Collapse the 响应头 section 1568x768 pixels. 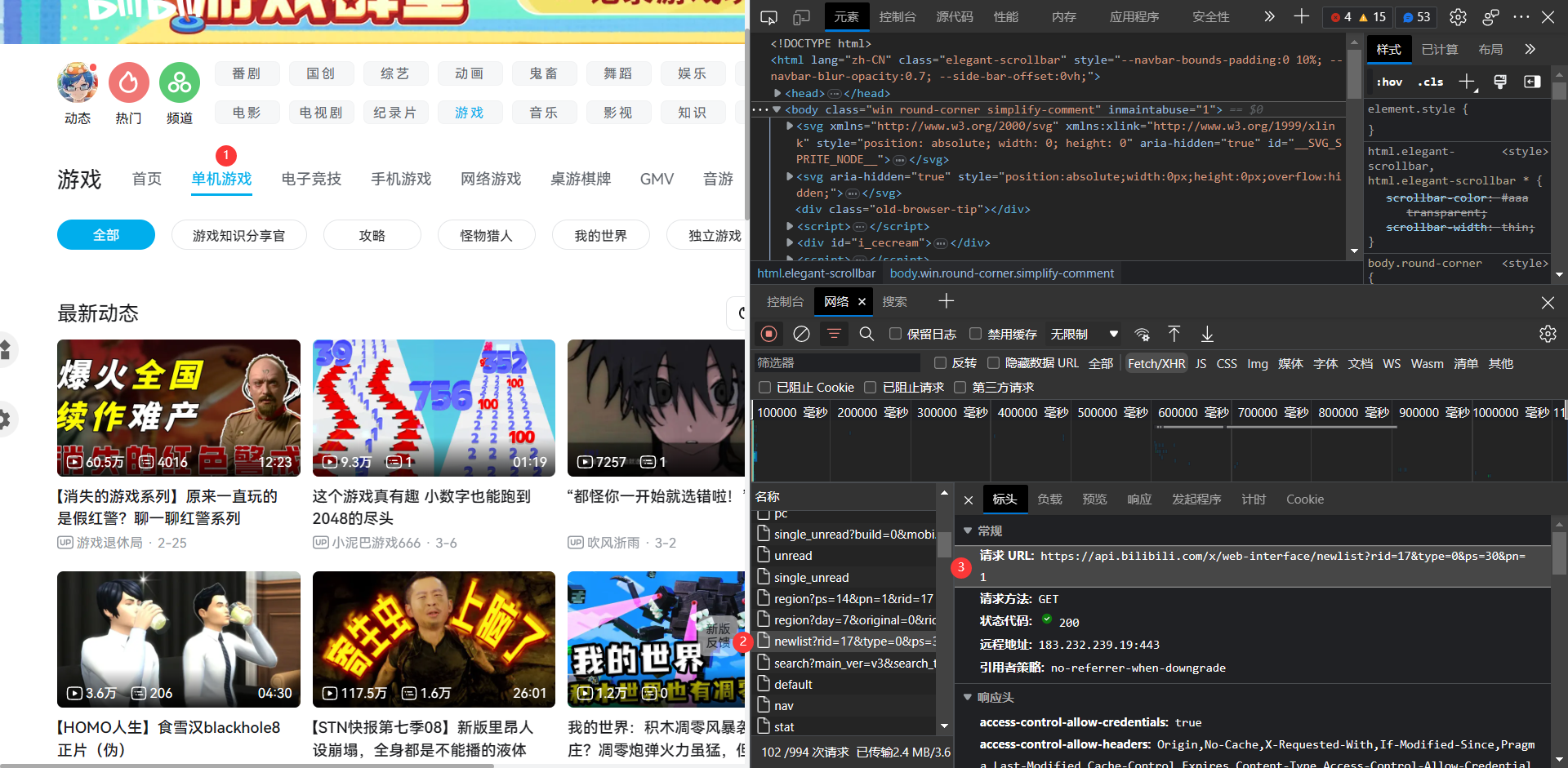click(x=968, y=697)
